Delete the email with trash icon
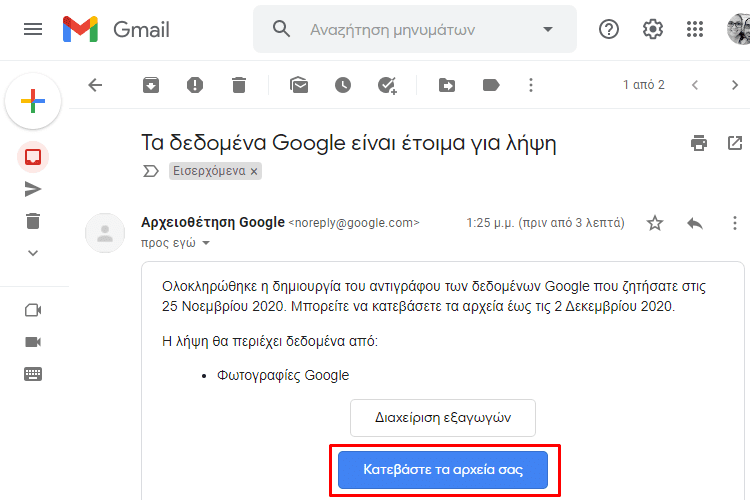 [x=239, y=85]
